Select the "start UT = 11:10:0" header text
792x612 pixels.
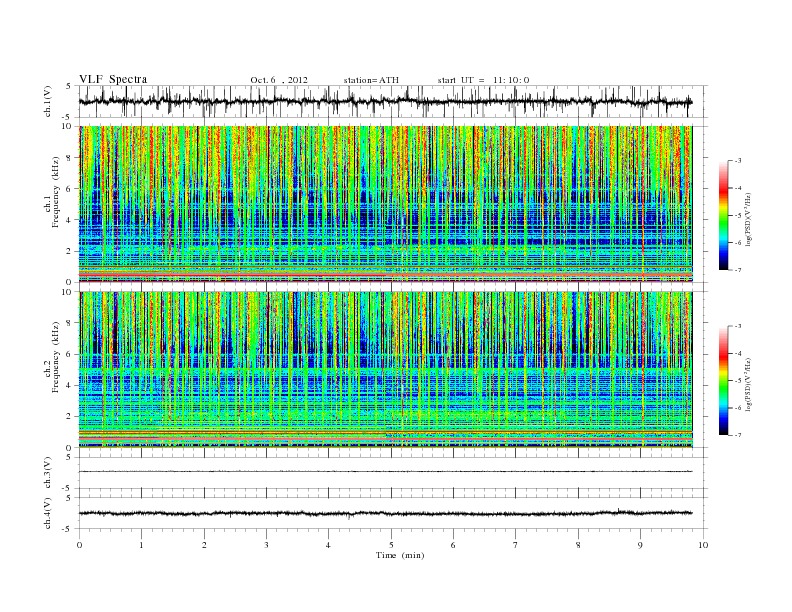pos(483,80)
